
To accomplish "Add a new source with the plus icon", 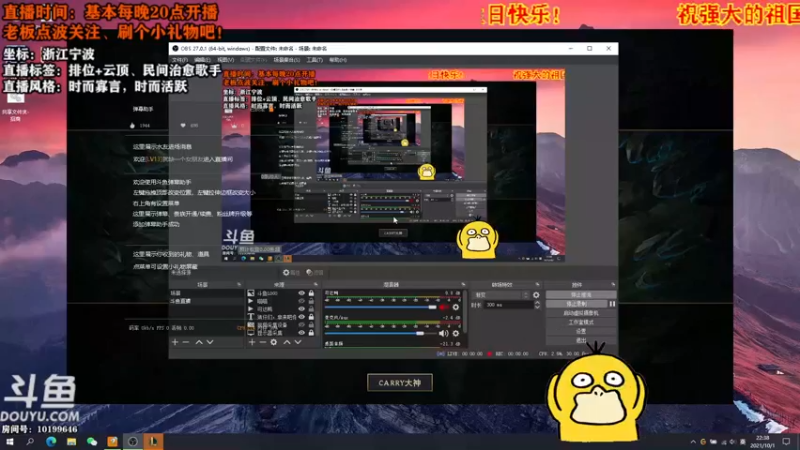I will [x=252, y=342].
